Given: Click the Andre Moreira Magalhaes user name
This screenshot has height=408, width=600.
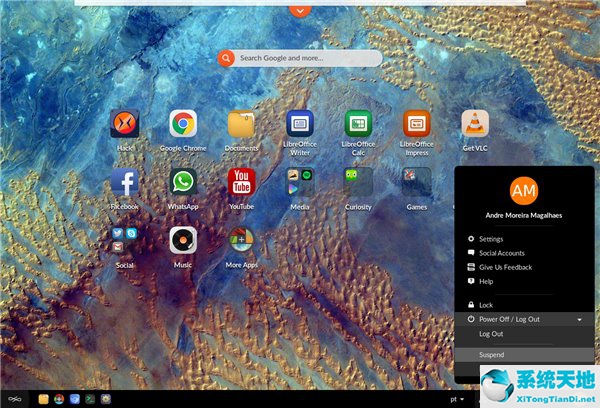Looking at the screenshot, I should click(524, 215).
